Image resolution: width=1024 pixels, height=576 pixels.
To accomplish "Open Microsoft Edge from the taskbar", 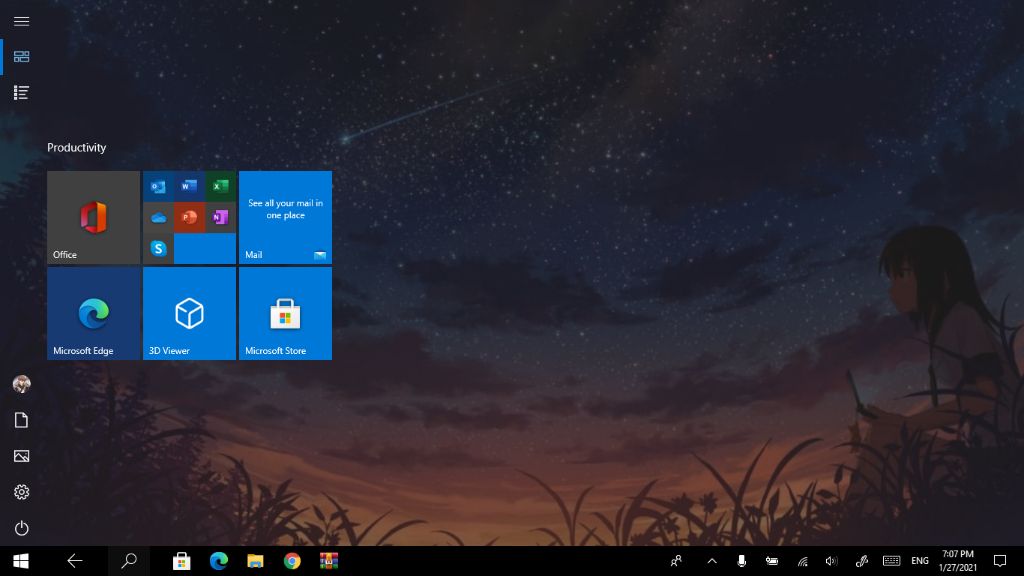I will pyautogui.click(x=219, y=561).
